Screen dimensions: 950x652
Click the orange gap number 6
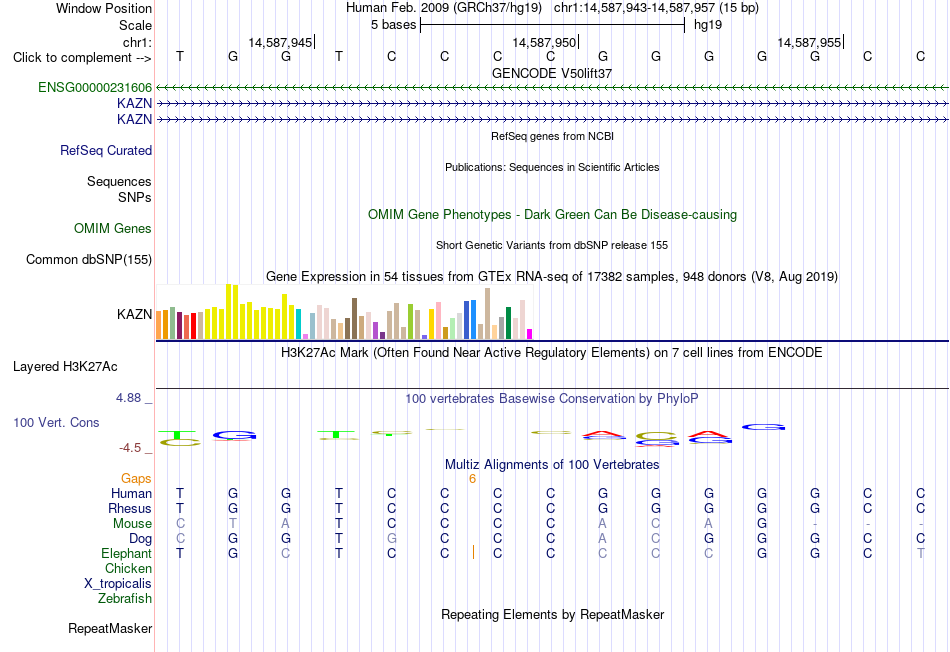coord(473,479)
